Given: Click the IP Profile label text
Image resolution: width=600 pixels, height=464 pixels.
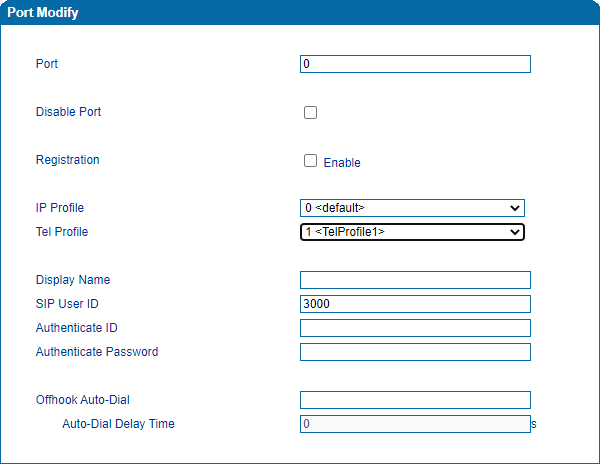Looking at the screenshot, I should 60,208.
